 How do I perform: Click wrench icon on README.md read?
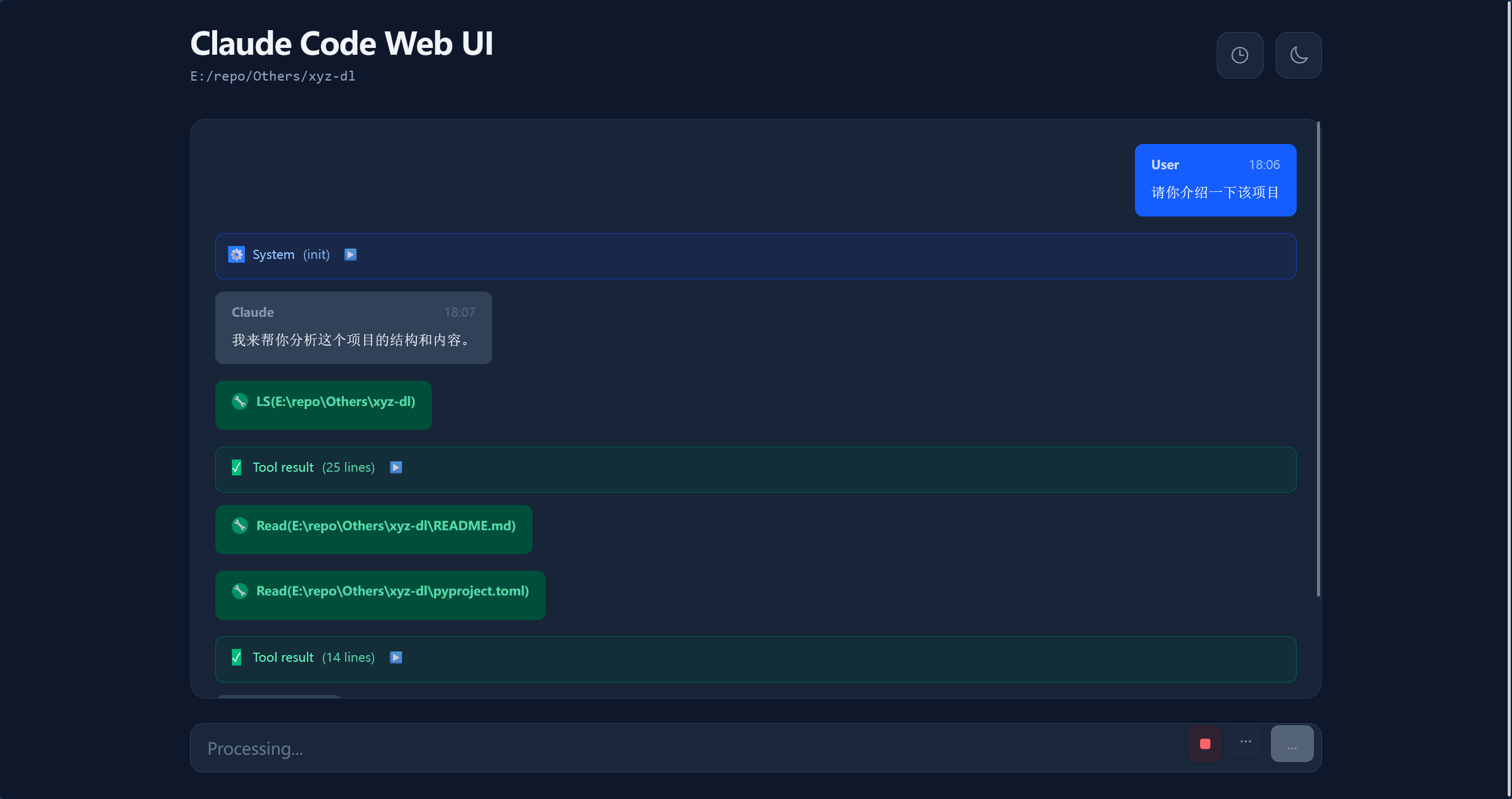click(x=240, y=526)
